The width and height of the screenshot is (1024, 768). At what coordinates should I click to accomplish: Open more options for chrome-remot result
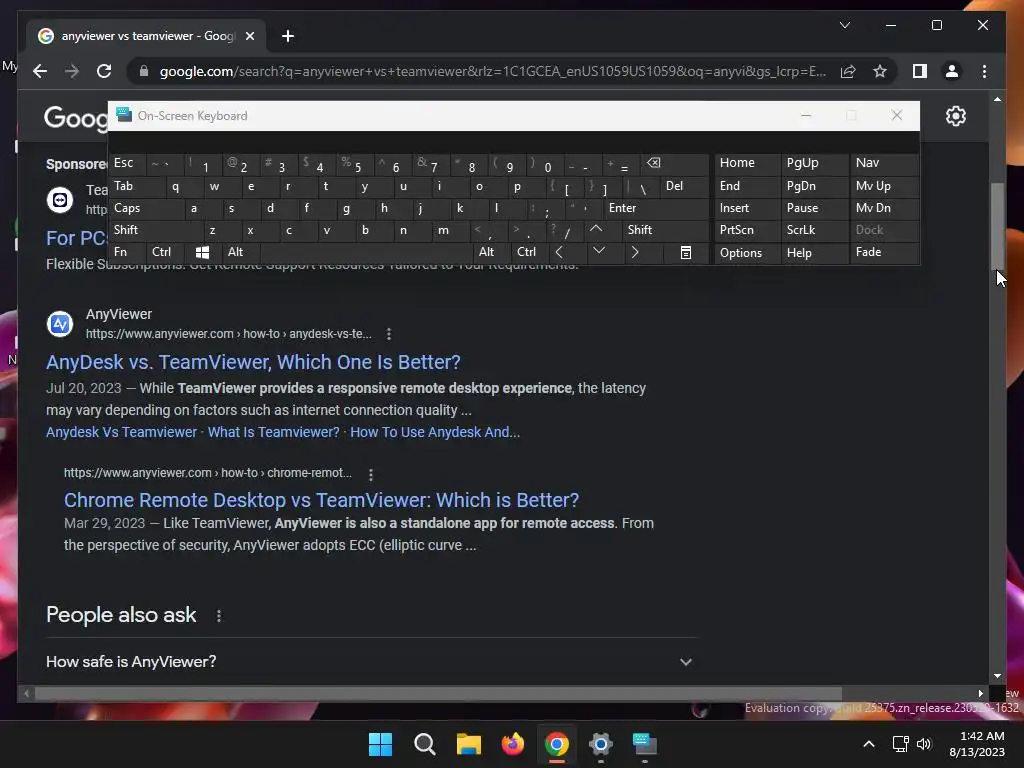[371, 475]
